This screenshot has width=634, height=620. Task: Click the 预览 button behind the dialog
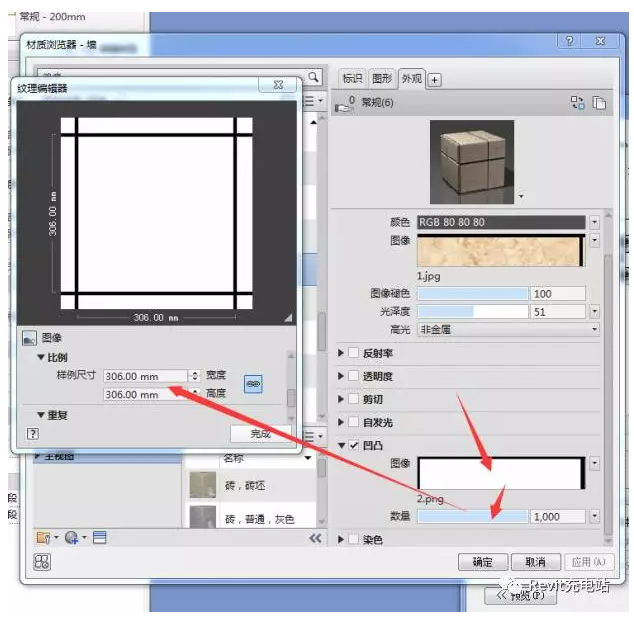pos(521,595)
